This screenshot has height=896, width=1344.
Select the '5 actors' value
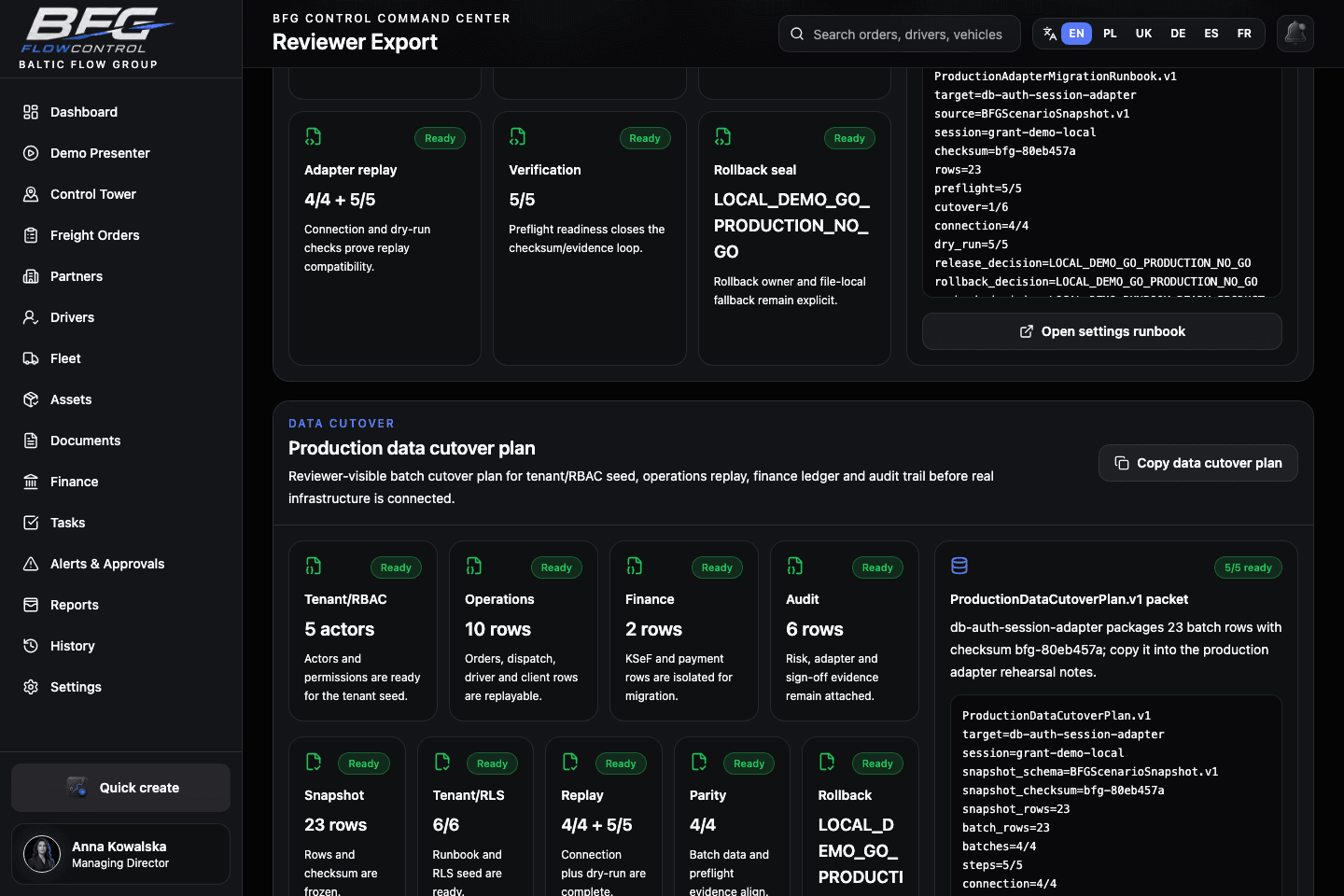[x=339, y=629]
